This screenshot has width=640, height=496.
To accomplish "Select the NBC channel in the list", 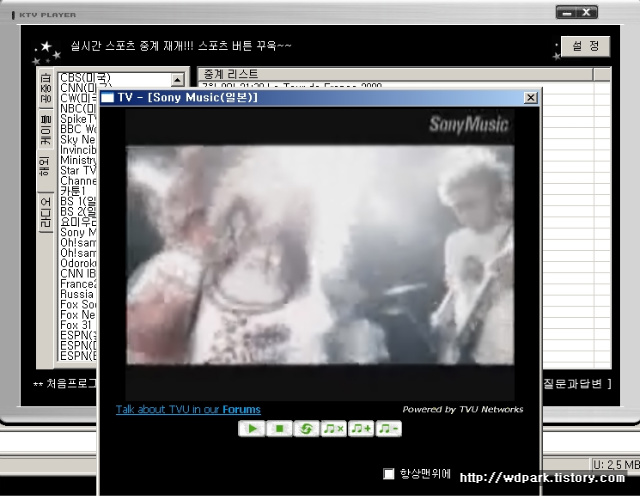I will [78, 109].
